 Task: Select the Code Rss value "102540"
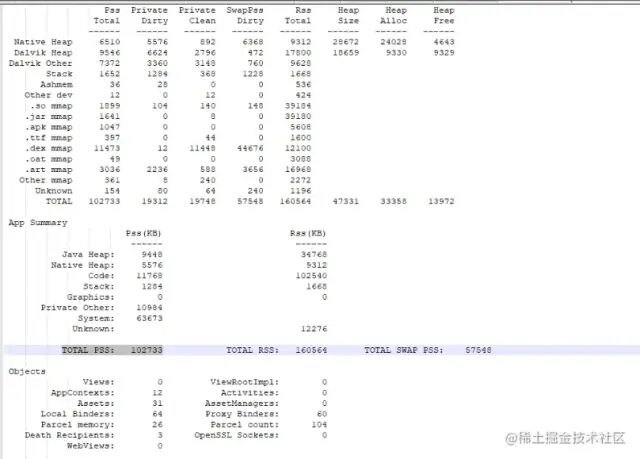coord(311,276)
